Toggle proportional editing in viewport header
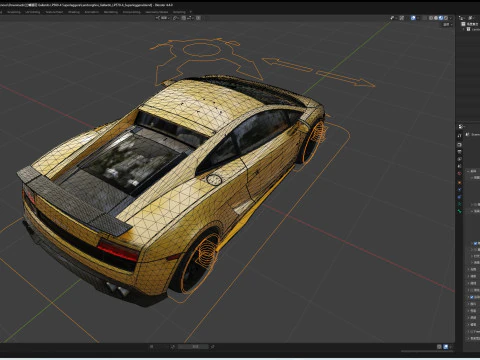 tap(198, 18)
